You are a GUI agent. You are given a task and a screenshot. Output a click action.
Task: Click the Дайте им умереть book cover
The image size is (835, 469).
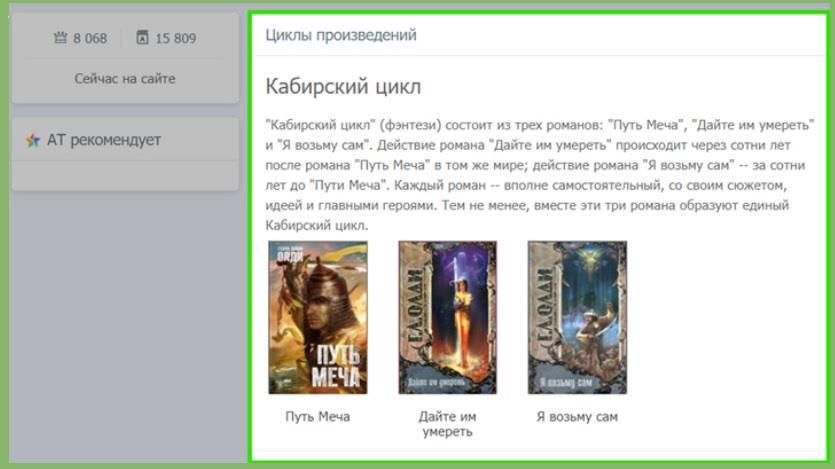(447, 317)
